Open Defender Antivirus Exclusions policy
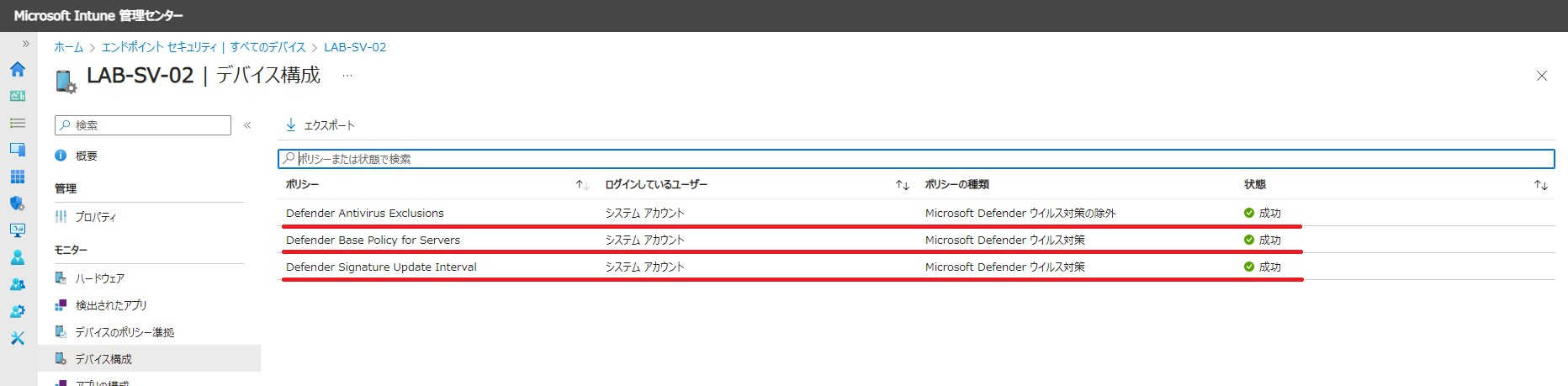The height and width of the screenshot is (386, 1568). click(364, 214)
